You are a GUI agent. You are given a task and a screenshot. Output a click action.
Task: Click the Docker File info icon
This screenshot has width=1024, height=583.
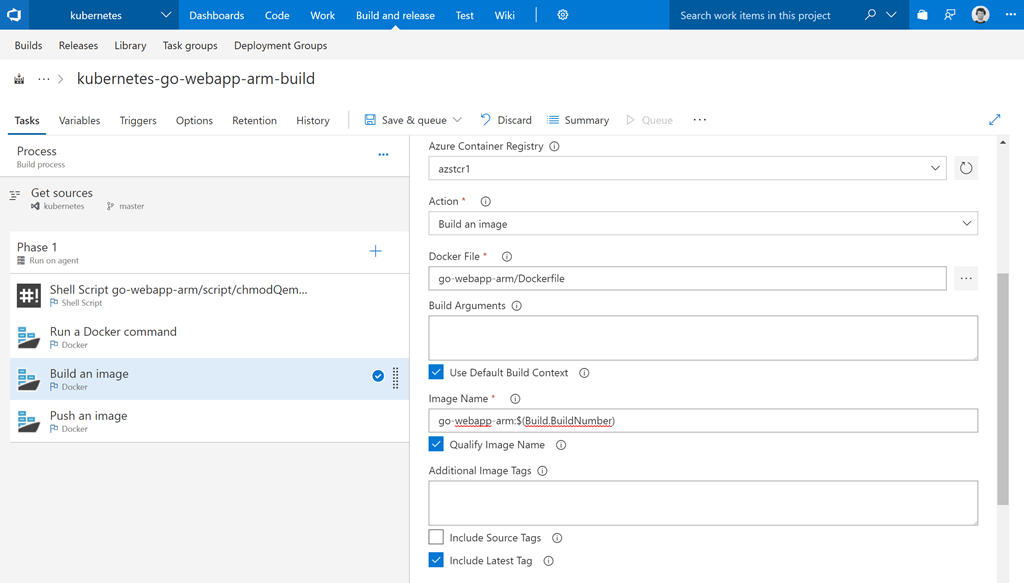[x=507, y=257]
